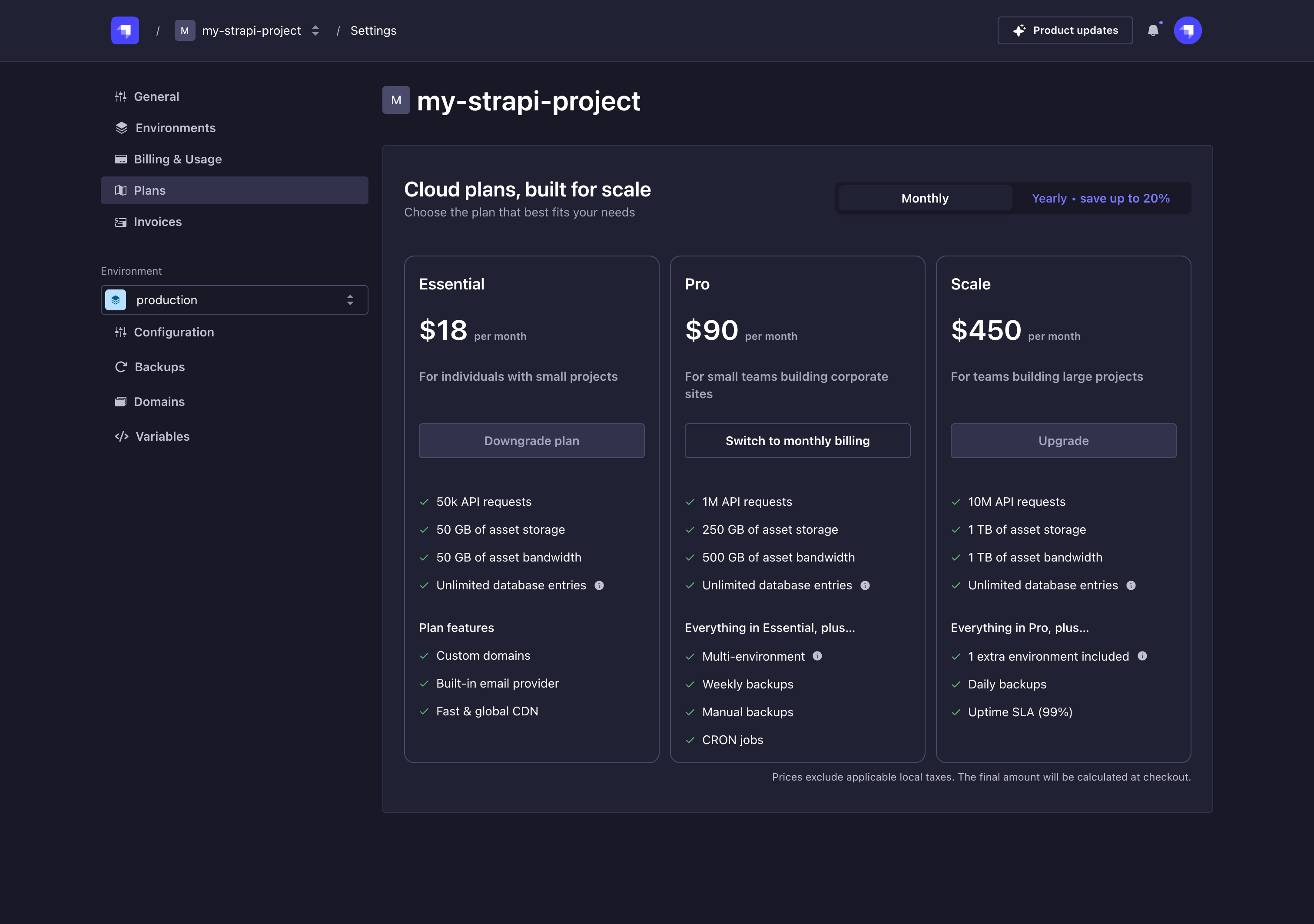Click the Environments layers icon

(x=121, y=128)
